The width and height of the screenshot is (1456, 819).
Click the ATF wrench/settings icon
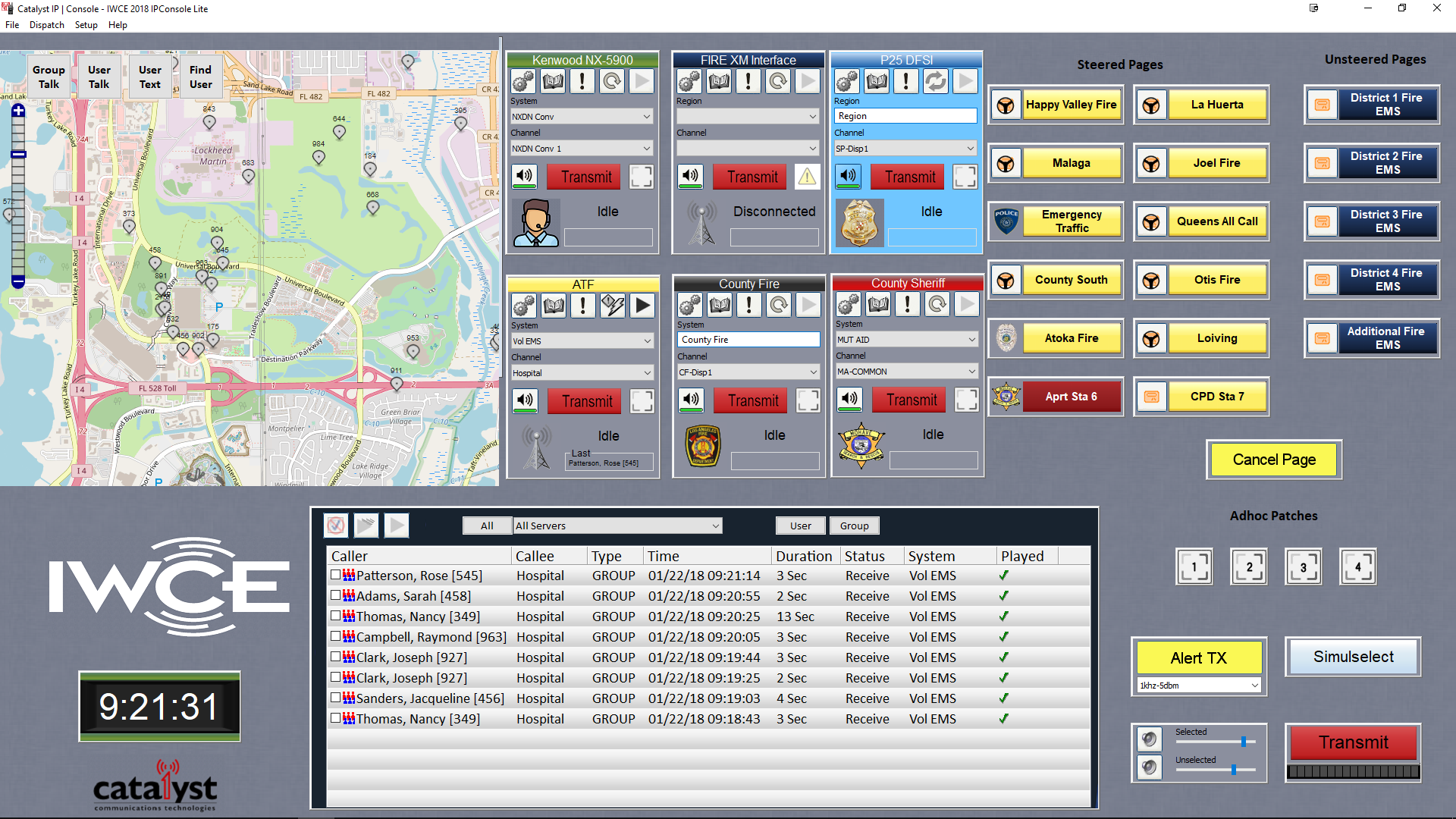click(524, 306)
